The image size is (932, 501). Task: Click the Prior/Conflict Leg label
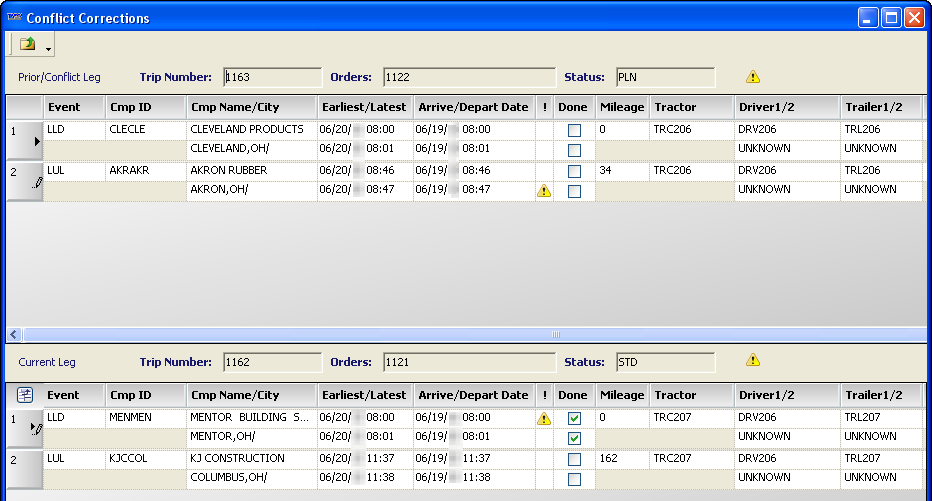click(59, 77)
